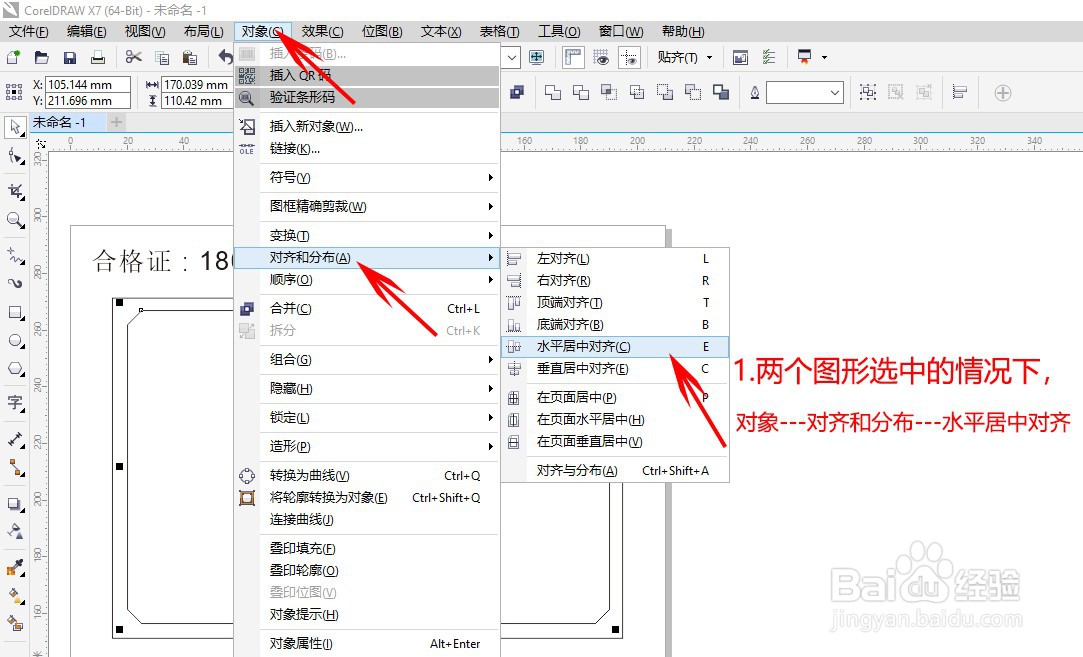The image size is (1083, 657).
Task: Select the Artistic Media tool
Action: [15, 283]
